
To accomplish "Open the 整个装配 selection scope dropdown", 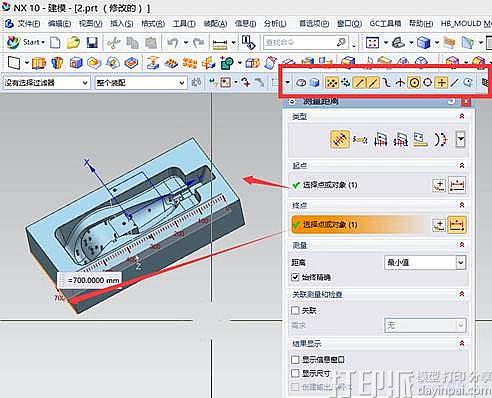I will (x=140, y=82).
